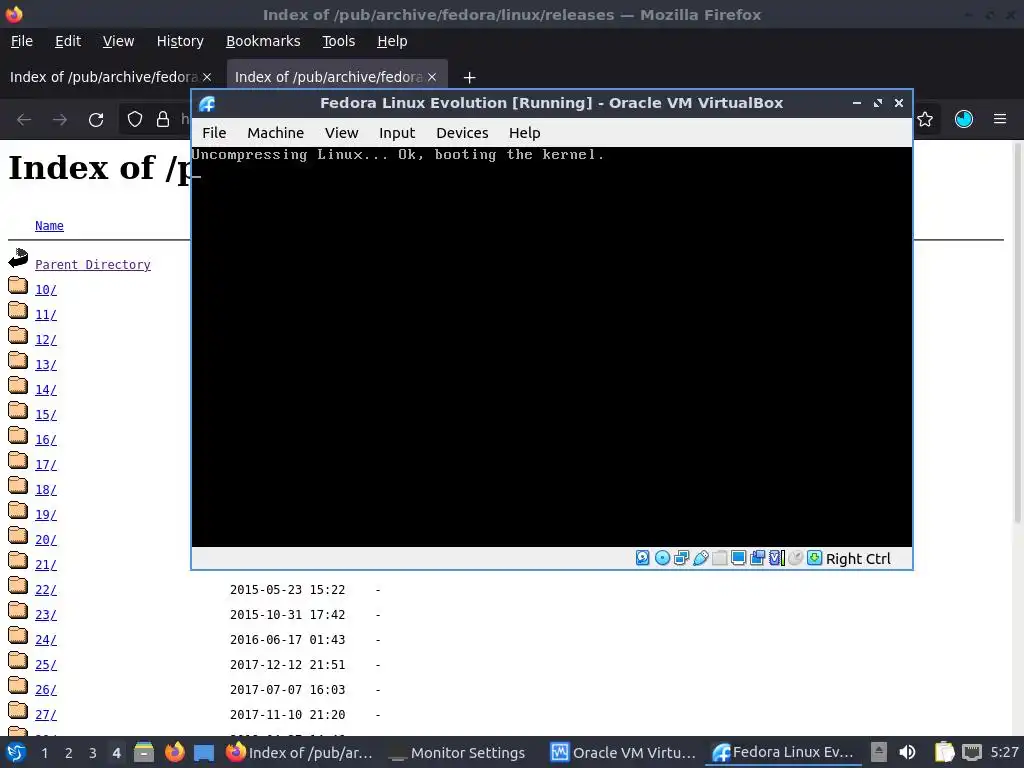This screenshot has height=768, width=1024.
Task: Open the 14/ directory link
Action: click(x=46, y=390)
